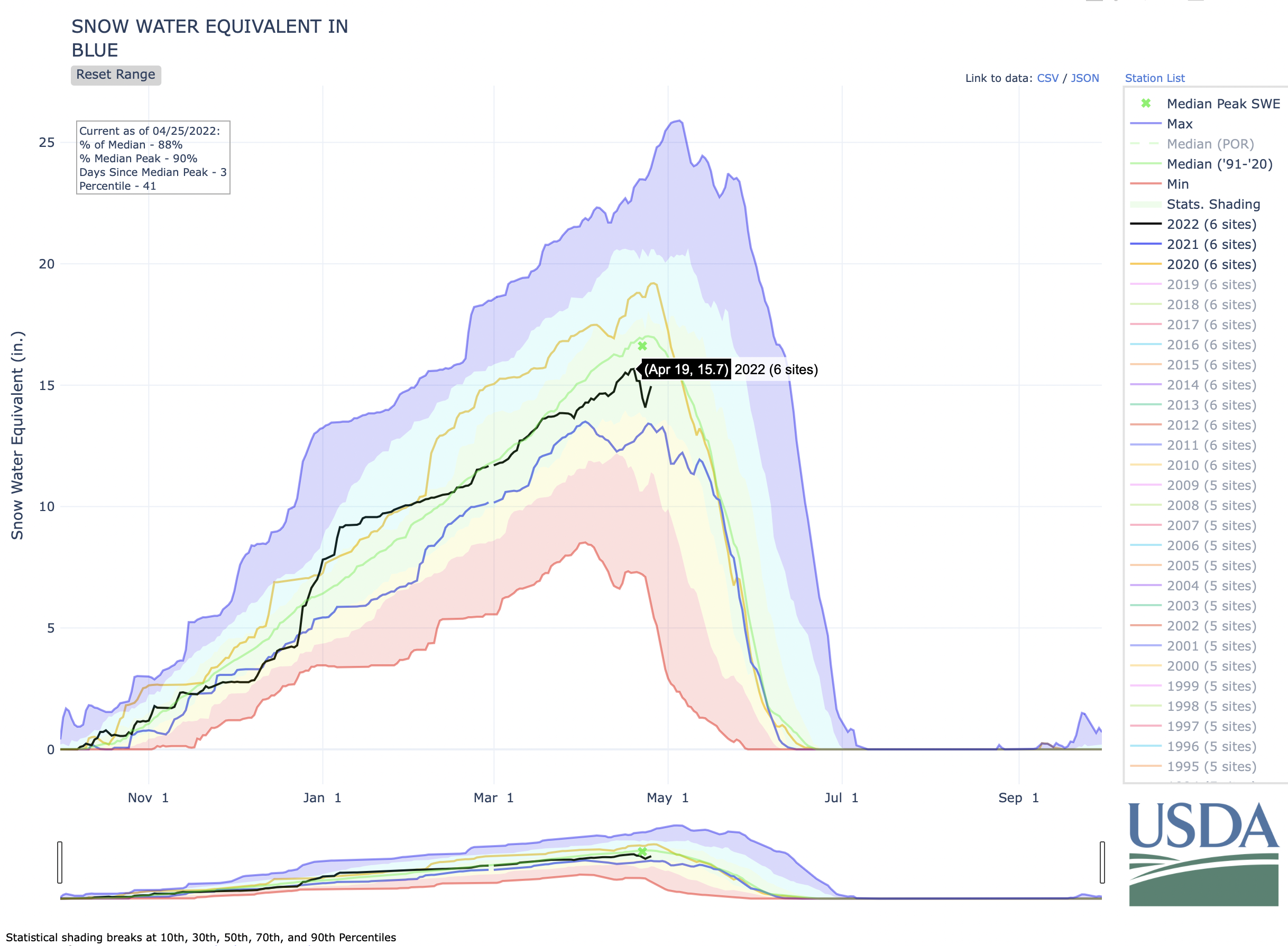Click the left range slider handle
Viewport: 1288px width, 946px height.
click(60, 862)
